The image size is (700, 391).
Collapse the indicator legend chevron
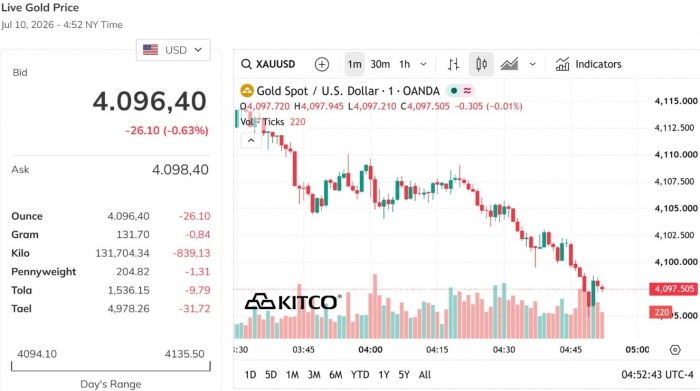[x=251, y=140]
